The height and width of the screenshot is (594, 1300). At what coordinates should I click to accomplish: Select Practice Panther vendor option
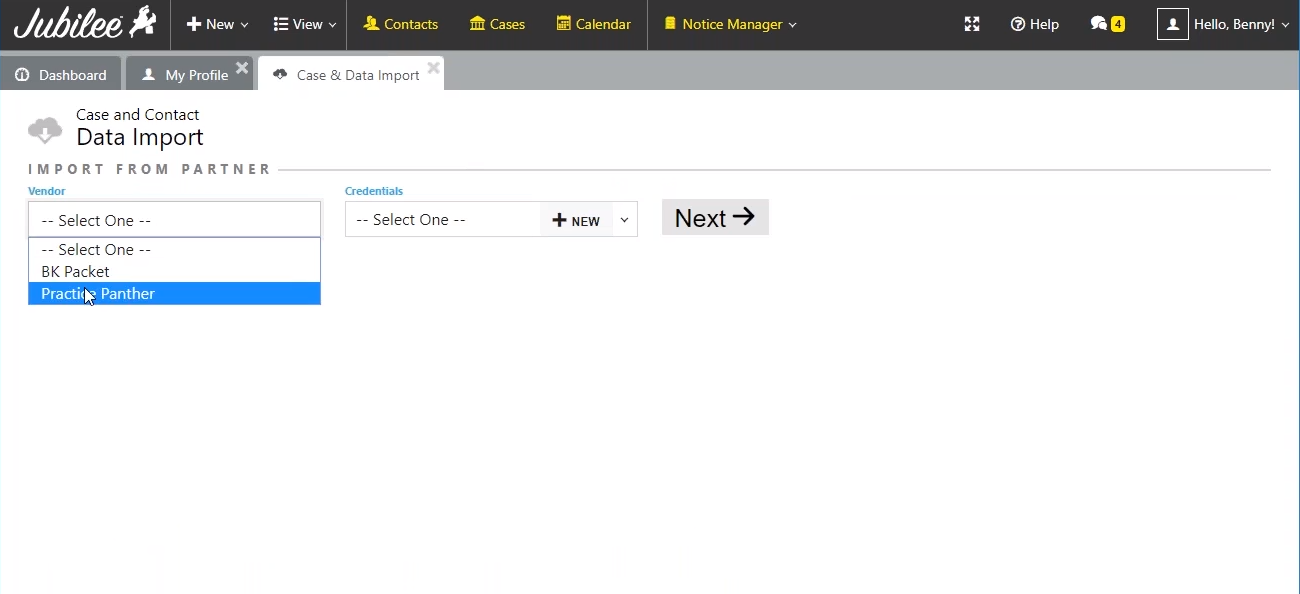[174, 294]
